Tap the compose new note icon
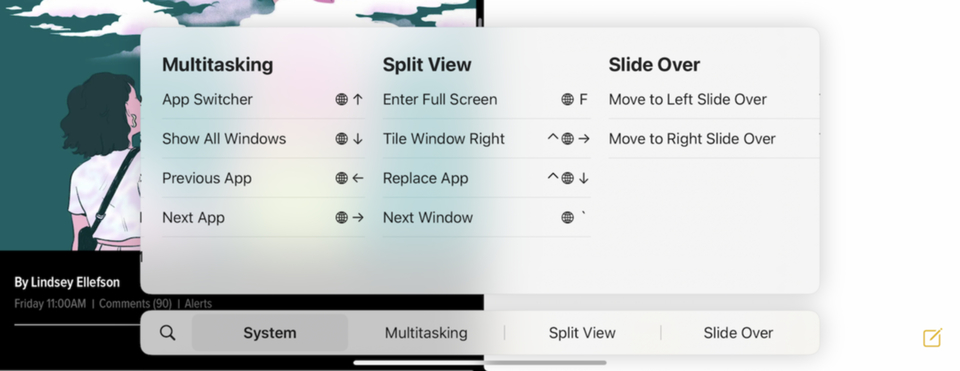This screenshot has height=371, width=960. pos(932,337)
